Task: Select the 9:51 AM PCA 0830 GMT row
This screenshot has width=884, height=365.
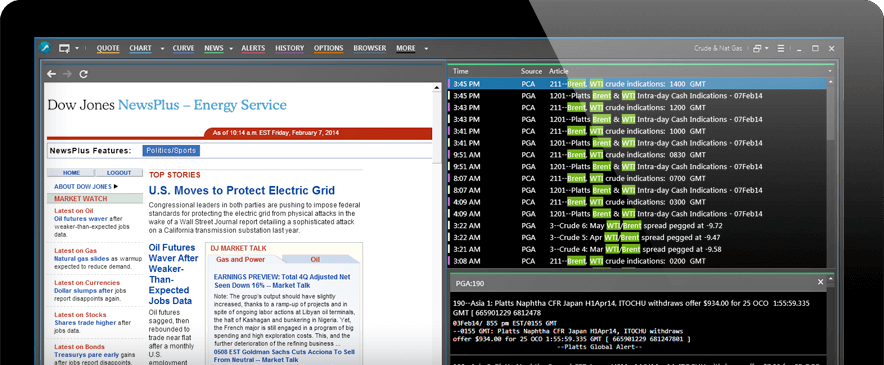Action: pos(638,155)
